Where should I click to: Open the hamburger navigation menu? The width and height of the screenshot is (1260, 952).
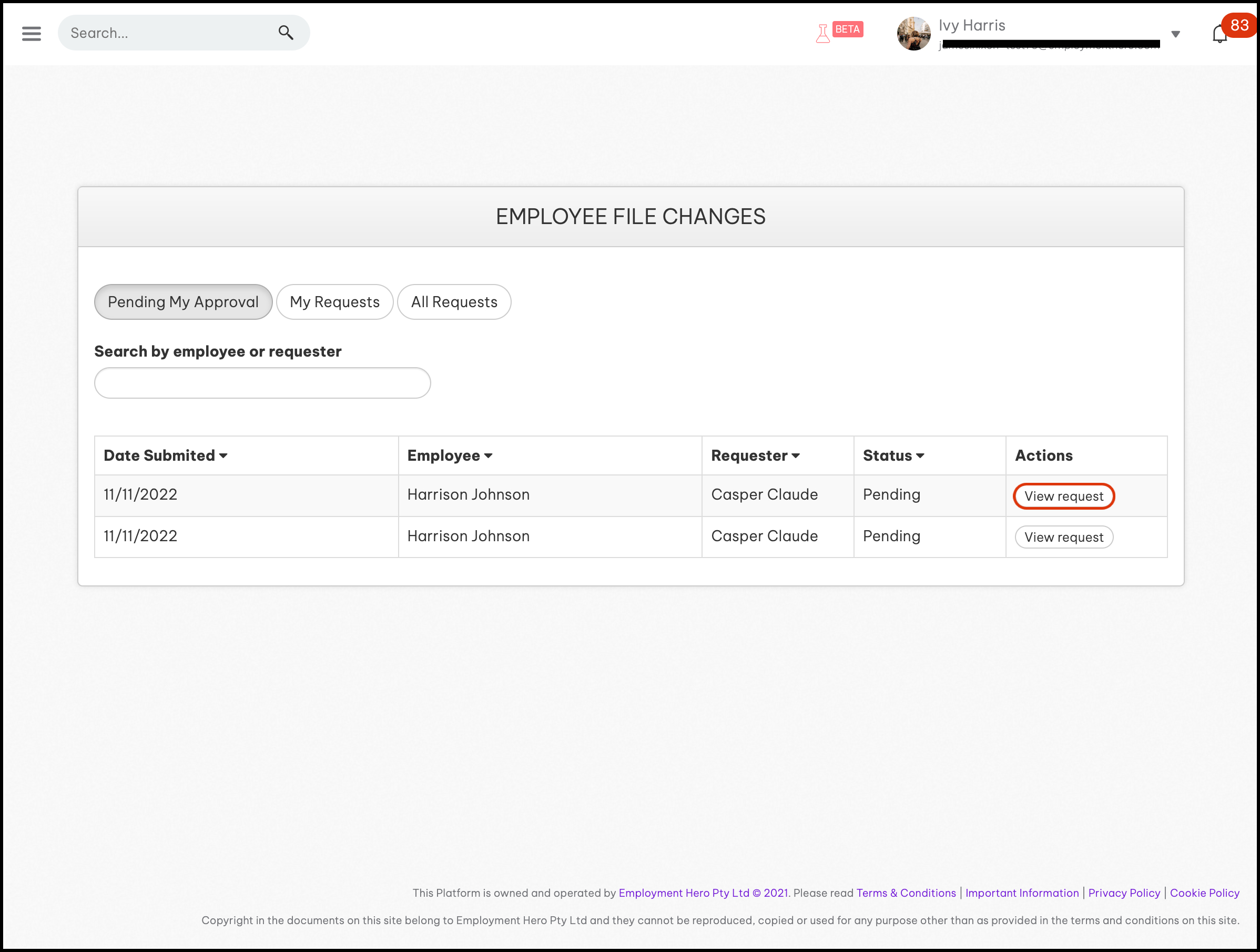coord(32,33)
